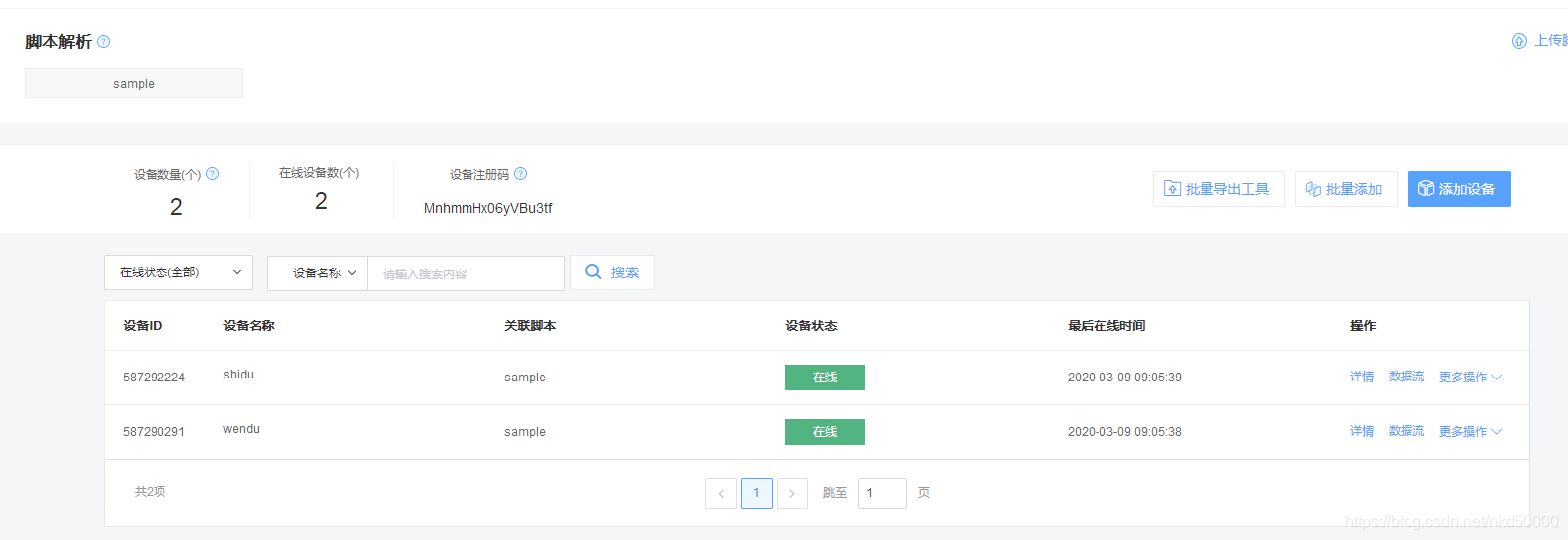Click 设备名称 column header in table
This screenshot has width=1568, height=540.
point(249,326)
